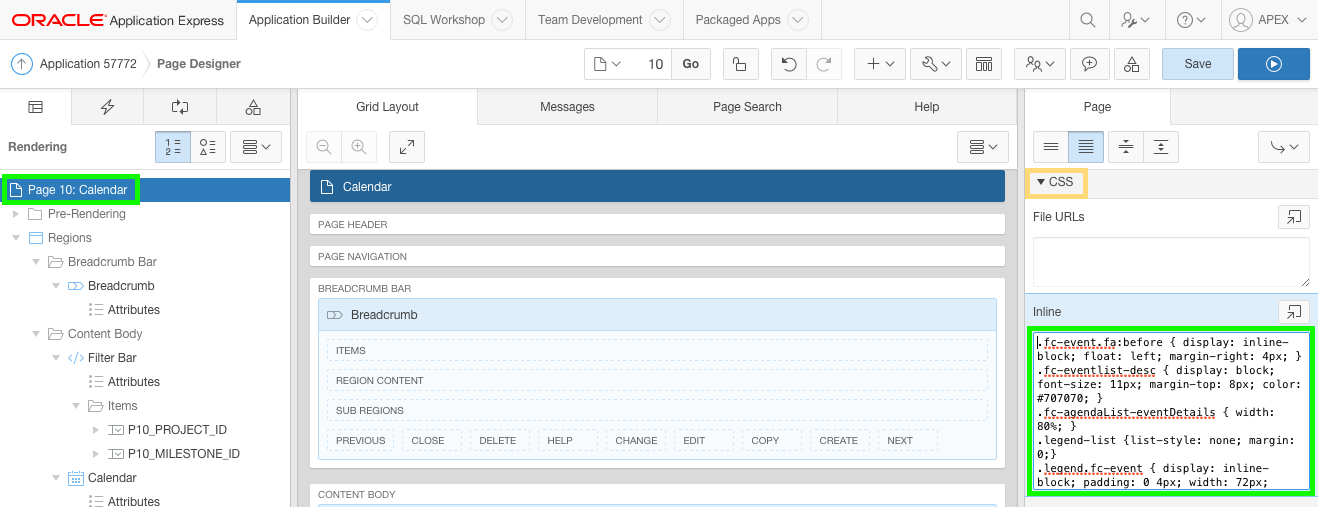
Task: Switch to the Dynamic Actions lightning tab
Action: [108, 107]
